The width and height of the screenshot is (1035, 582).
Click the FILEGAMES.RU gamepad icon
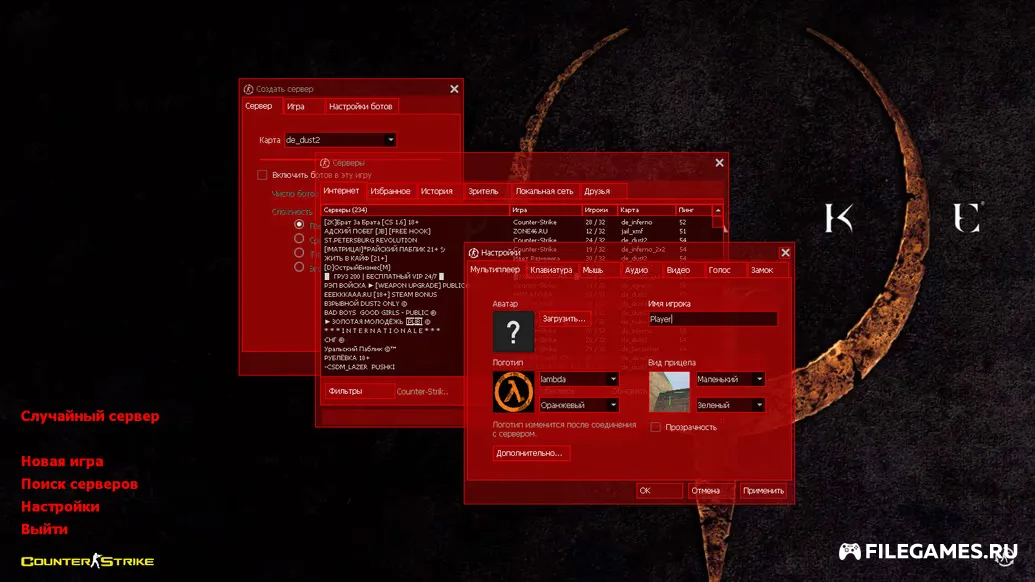pyautogui.click(x=849, y=551)
